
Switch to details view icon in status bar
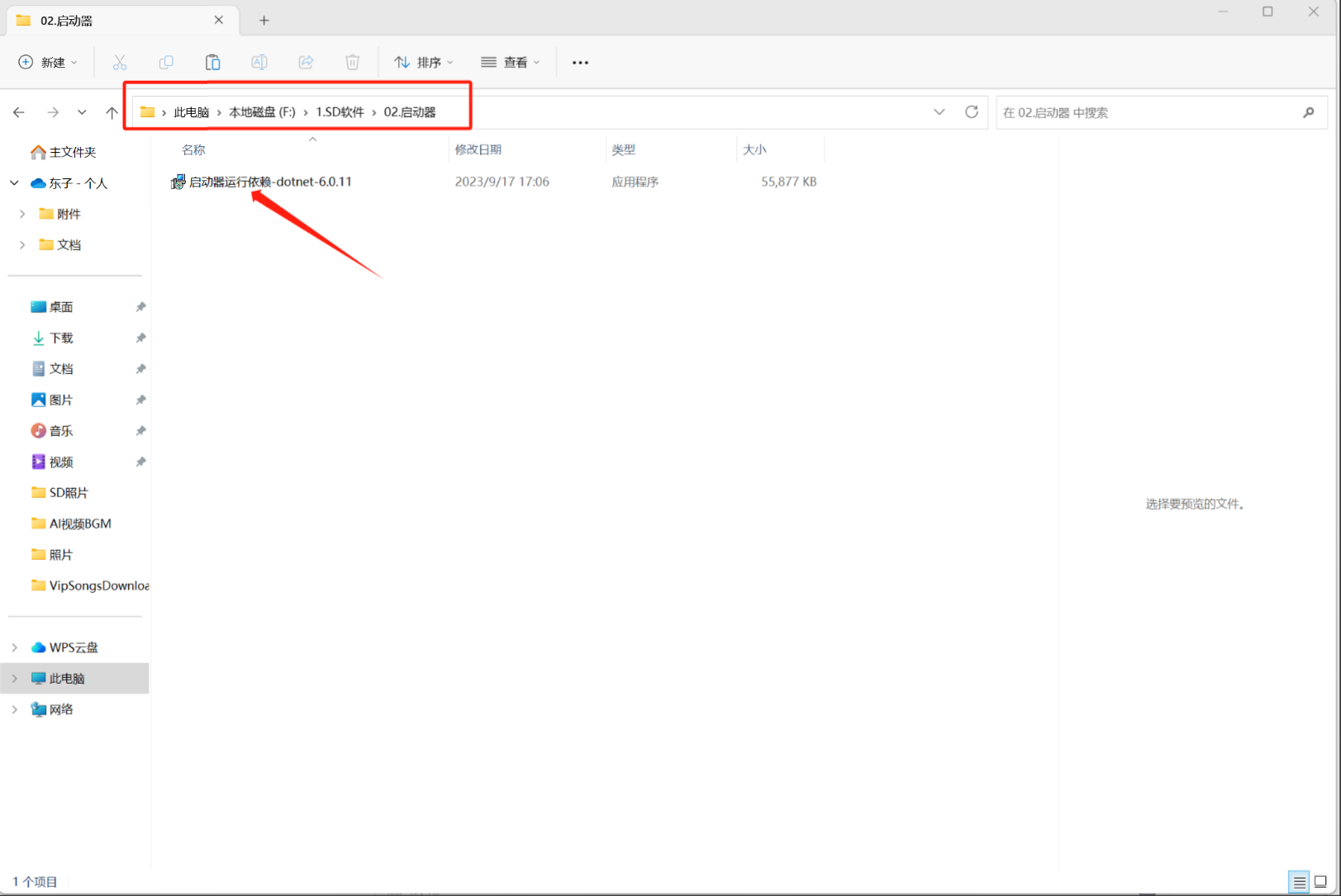[1299, 882]
